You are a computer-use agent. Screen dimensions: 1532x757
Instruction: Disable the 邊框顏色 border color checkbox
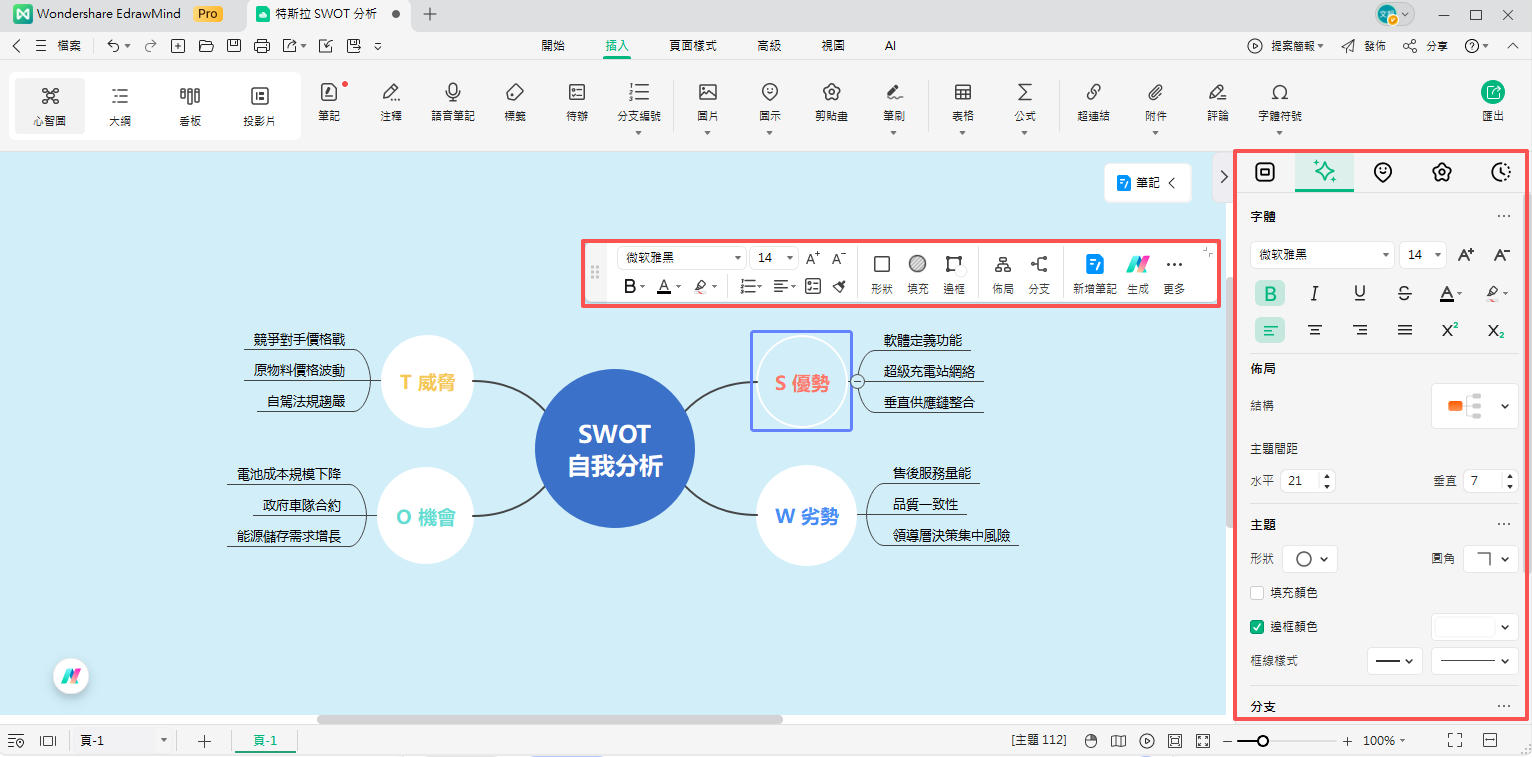1256,626
